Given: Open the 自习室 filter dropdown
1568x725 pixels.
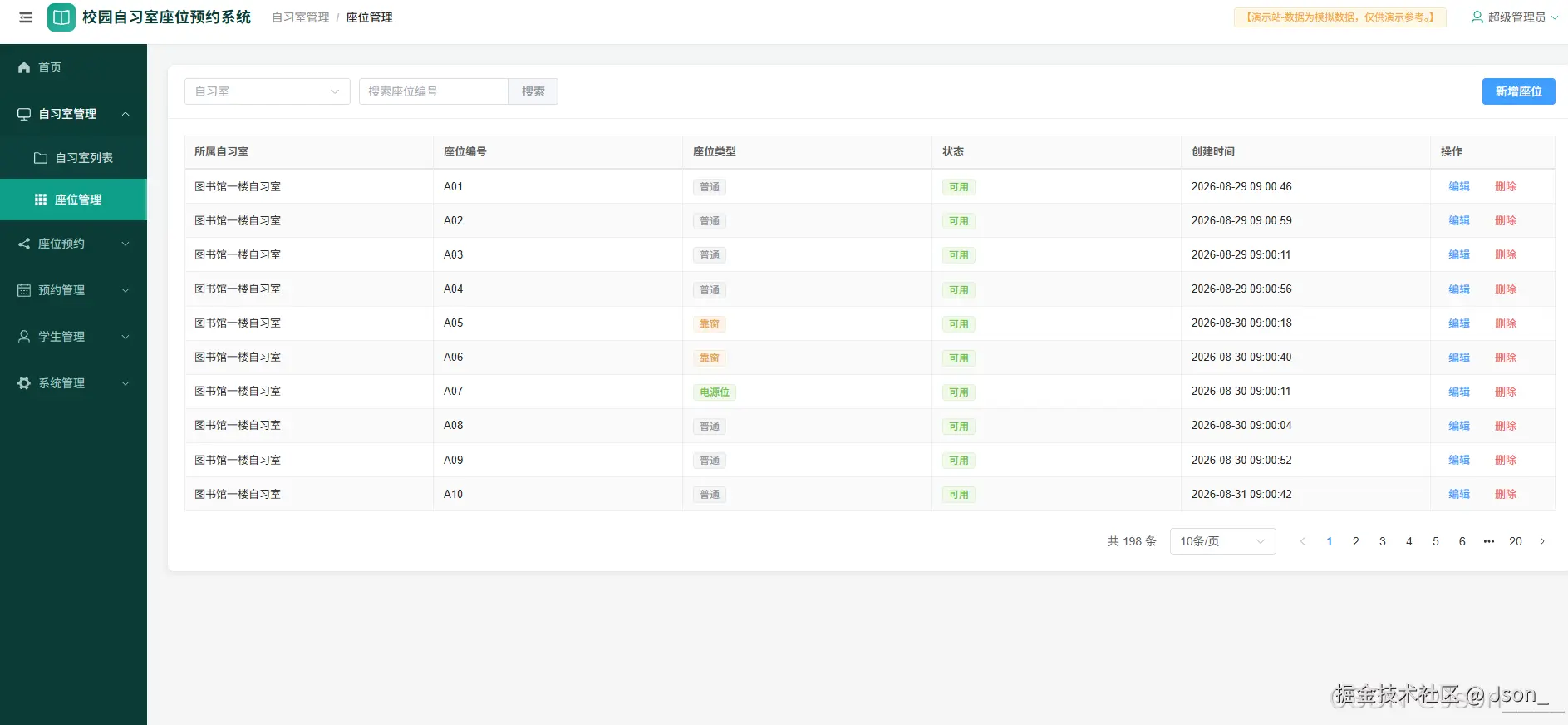Looking at the screenshot, I should tap(268, 91).
